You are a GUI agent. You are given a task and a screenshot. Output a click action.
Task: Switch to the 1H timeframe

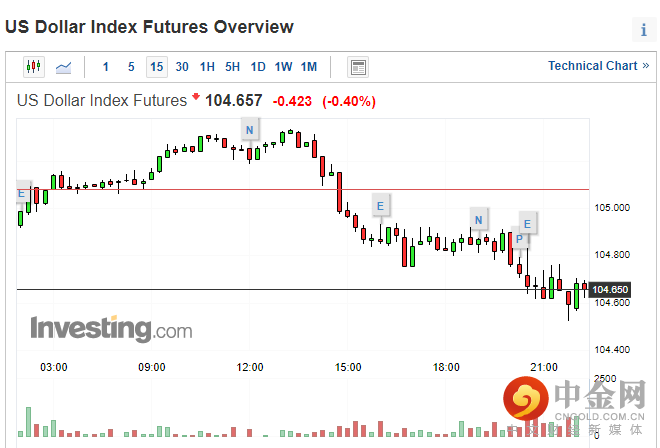point(207,67)
